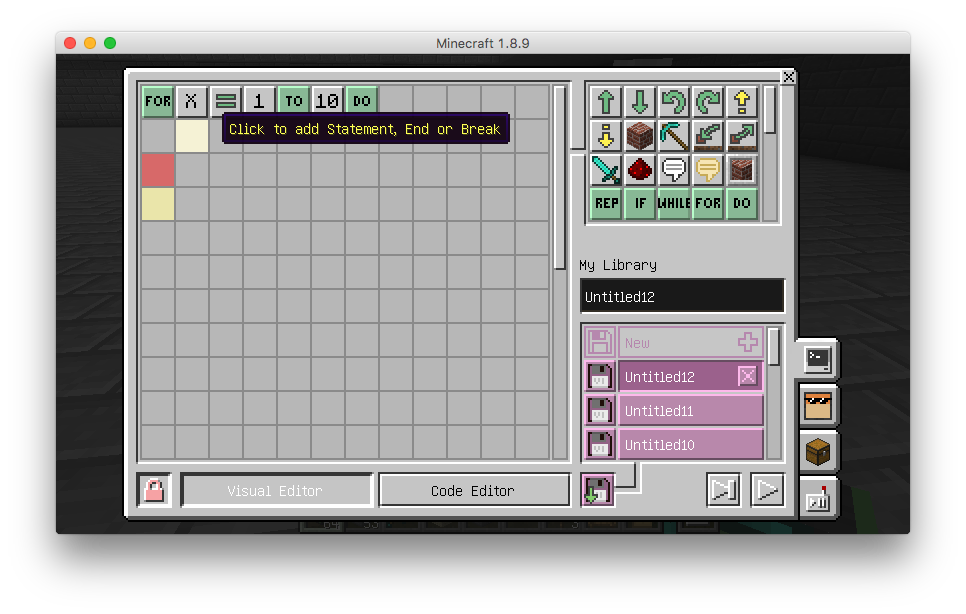Screen dimensions: 966x614
Task: Click the equals operator cell in the FOR loop
Action: 225,101
